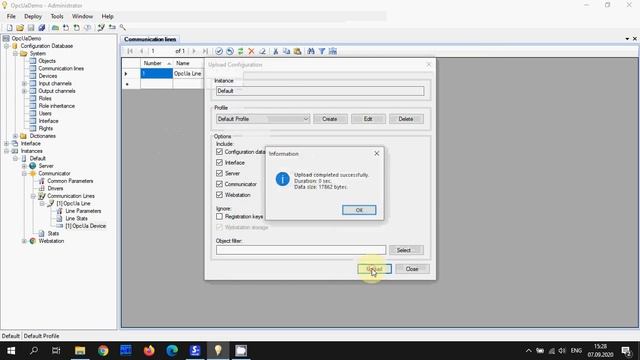Image resolution: width=640 pixels, height=360 pixels.
Task: Click the Filter funnel icon
Action: coord(322,51)
